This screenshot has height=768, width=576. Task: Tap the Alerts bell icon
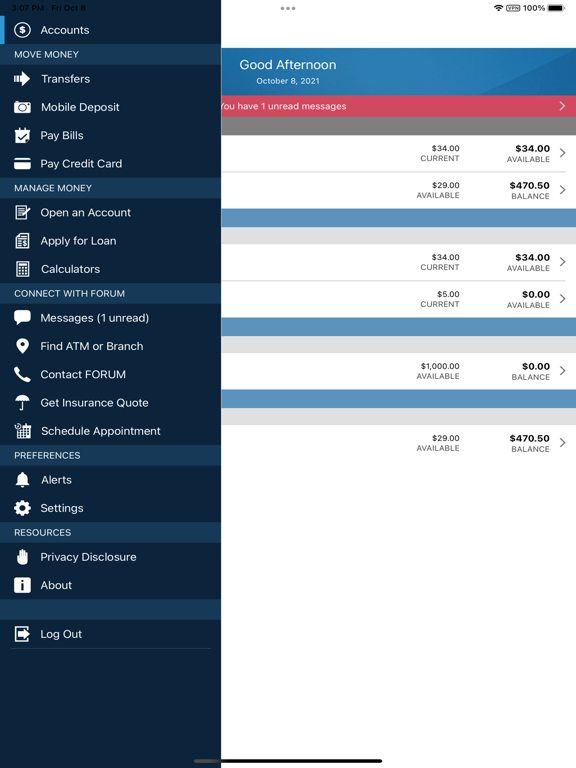pos(22,480)
